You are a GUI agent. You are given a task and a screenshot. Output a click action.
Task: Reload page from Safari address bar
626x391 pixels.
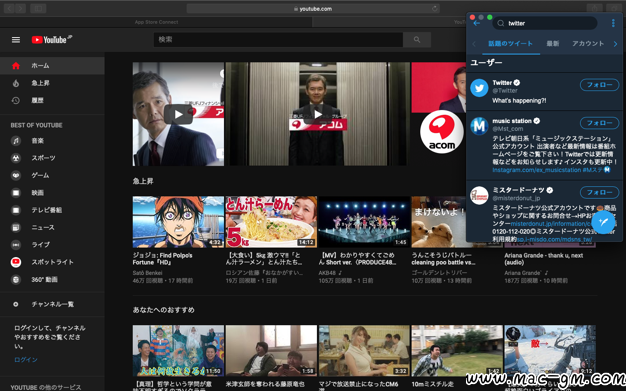pyautogui.click(x=434, y=8)
